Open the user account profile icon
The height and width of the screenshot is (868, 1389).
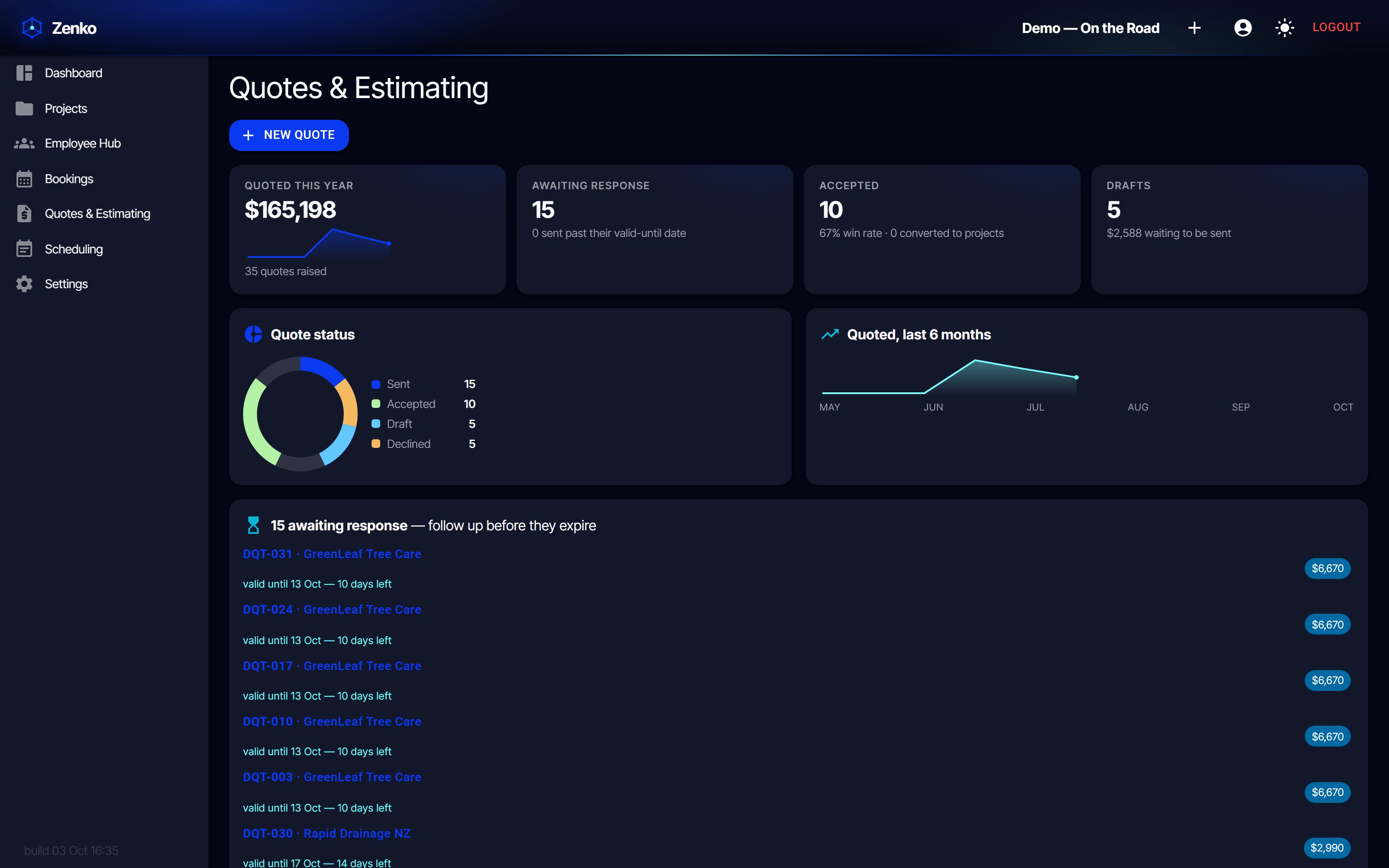tap(1243, 27)
